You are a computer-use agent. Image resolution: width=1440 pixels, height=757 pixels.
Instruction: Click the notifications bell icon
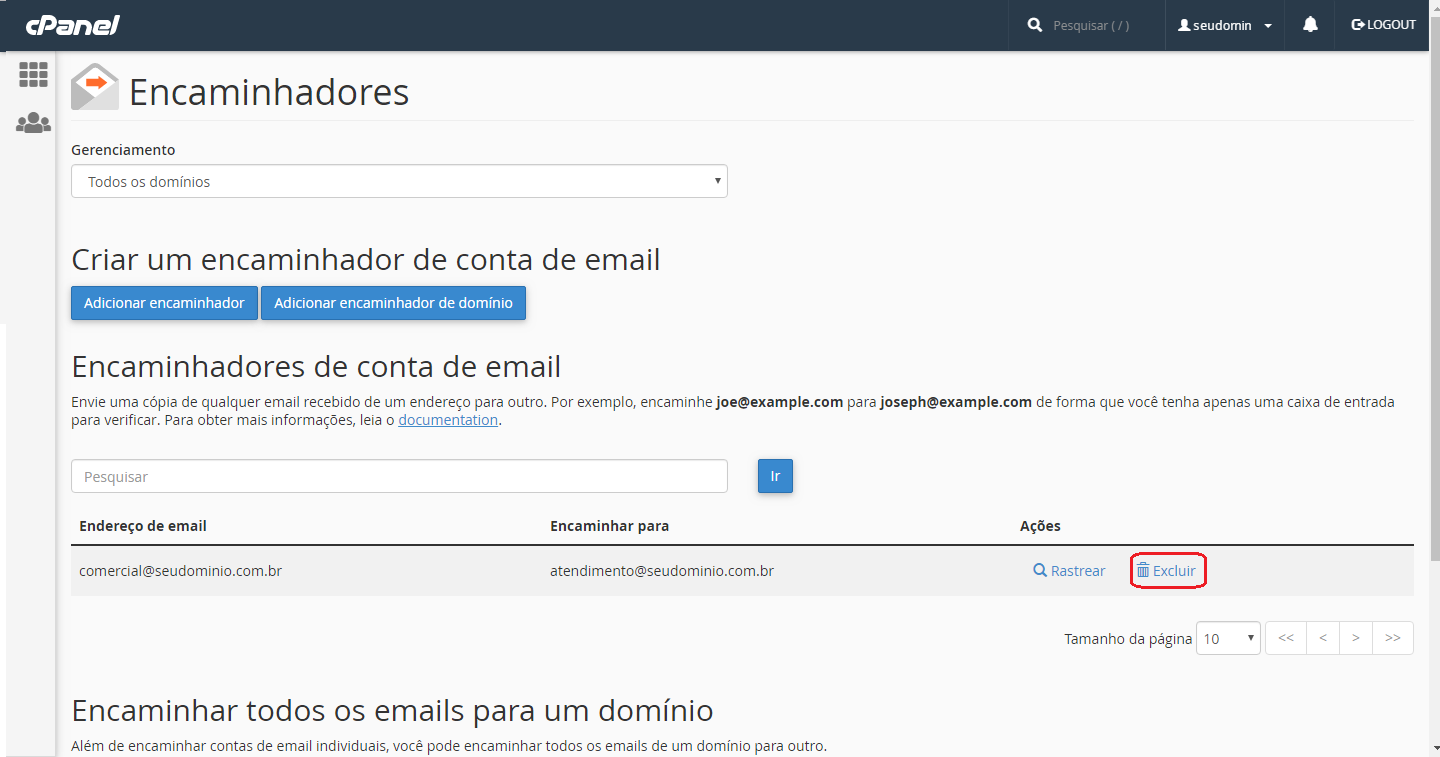pyautogui.click(x=1310, y=25)
